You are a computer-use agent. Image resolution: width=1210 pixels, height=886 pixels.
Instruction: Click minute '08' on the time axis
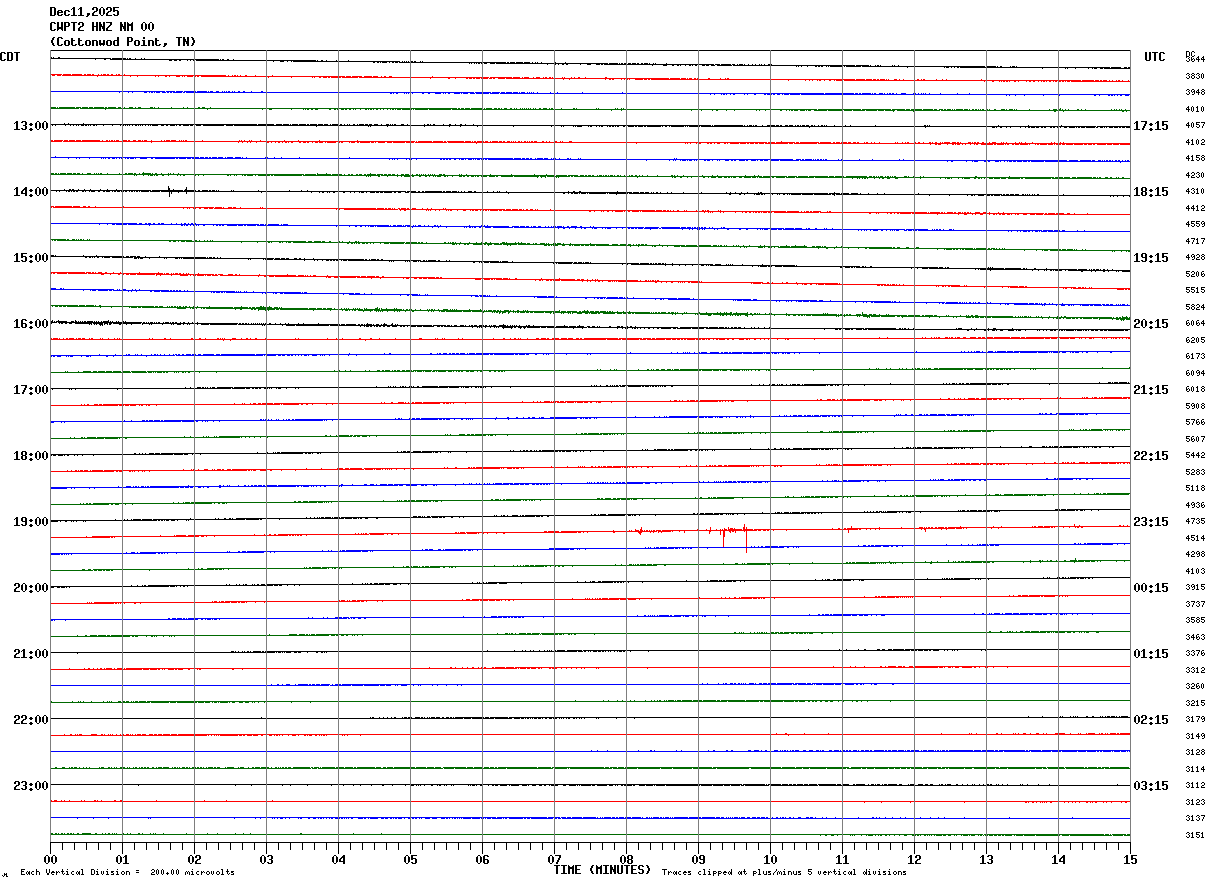pyautogui.click(x=626, y=859)
